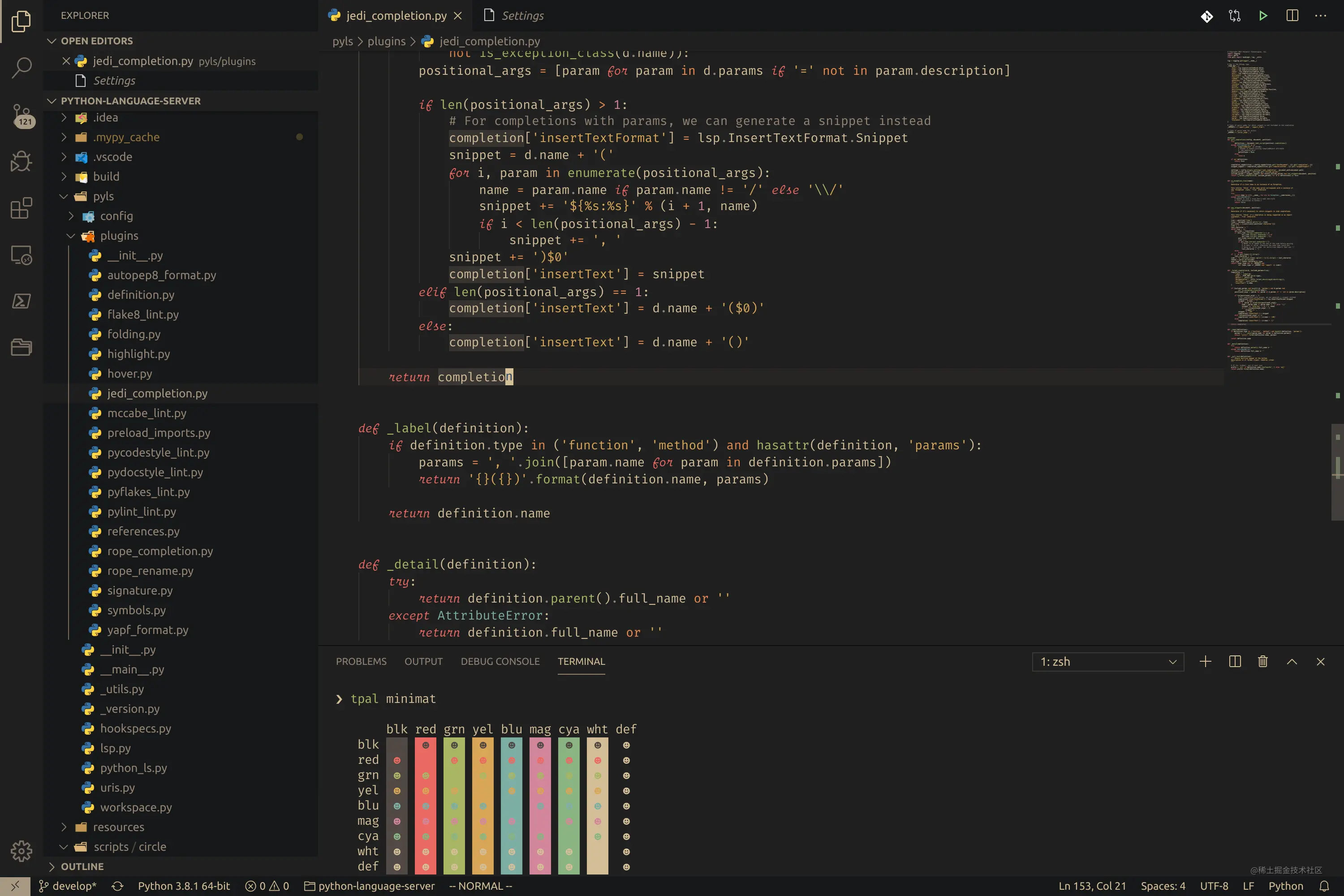Screen dimensions: 1344x896
Task: Kill terminal with trash icon
Action: 1263,662
